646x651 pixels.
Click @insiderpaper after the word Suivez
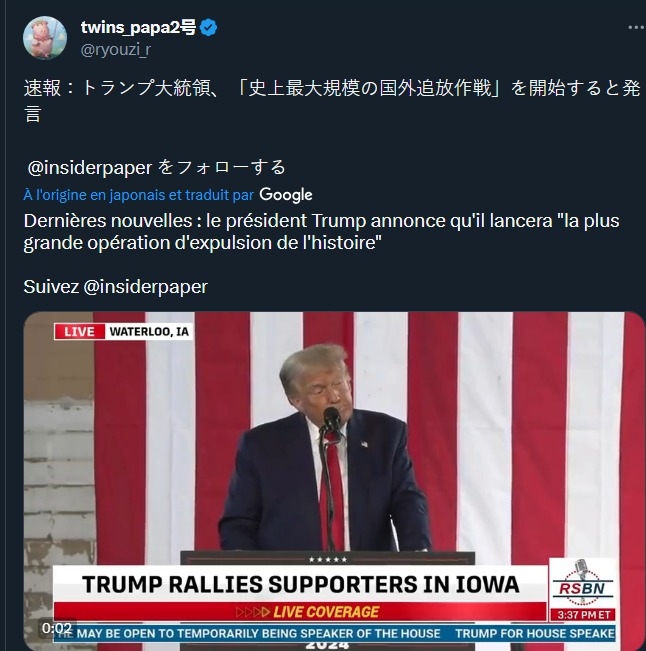145,287
